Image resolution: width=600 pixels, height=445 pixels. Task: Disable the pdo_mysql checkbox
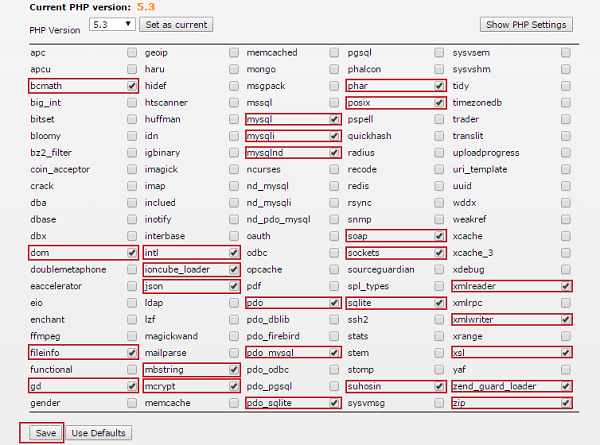tap(334, 353)
